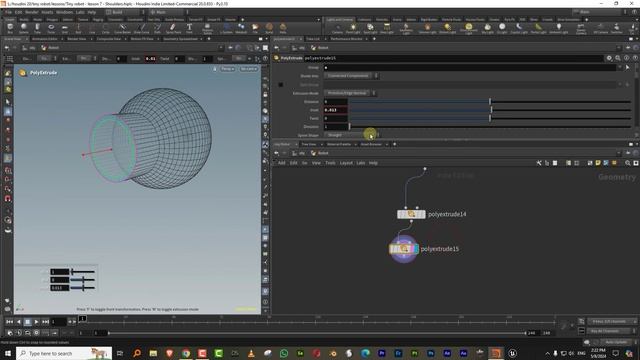Click the group selection arrow icon
Image resolution: width=640 pixels, height=360 pixels.
point(627,67)
